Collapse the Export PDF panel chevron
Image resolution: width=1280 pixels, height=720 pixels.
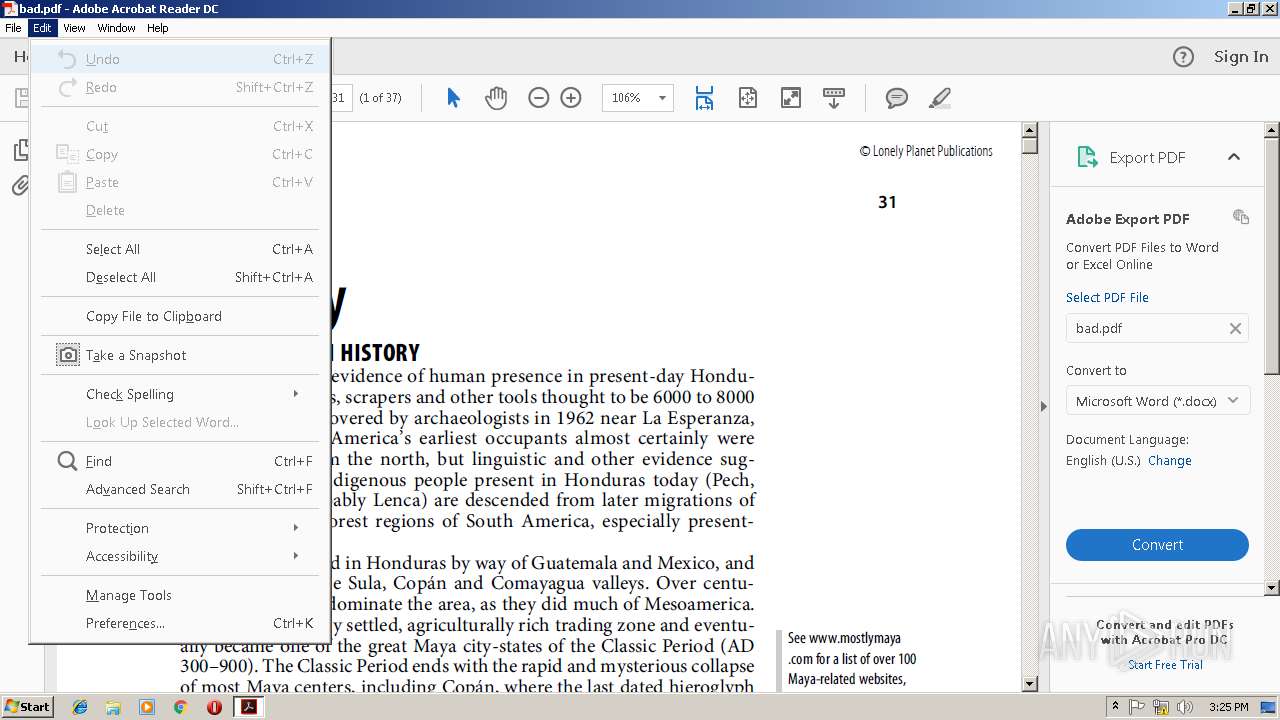[x=1234, y=157]
